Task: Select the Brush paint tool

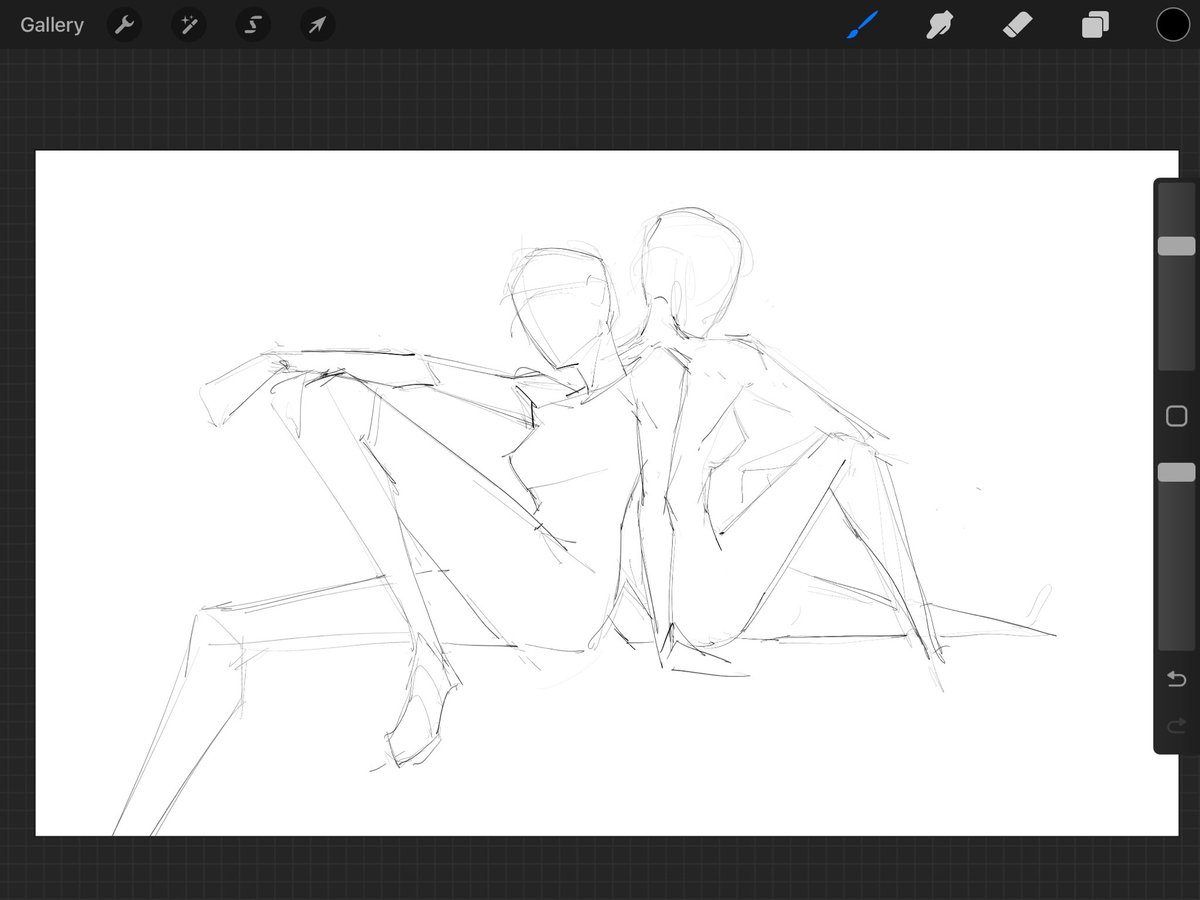Action: [x=861, y=25]
